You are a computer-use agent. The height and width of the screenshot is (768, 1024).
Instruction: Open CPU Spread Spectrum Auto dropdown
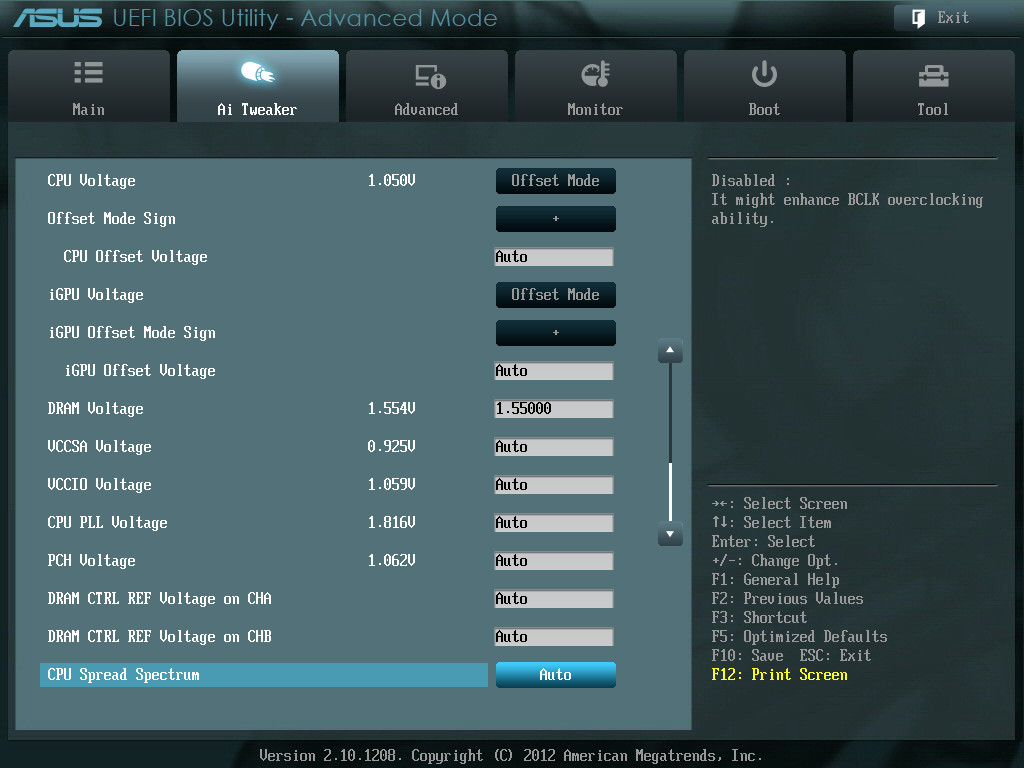click(556, 675)
